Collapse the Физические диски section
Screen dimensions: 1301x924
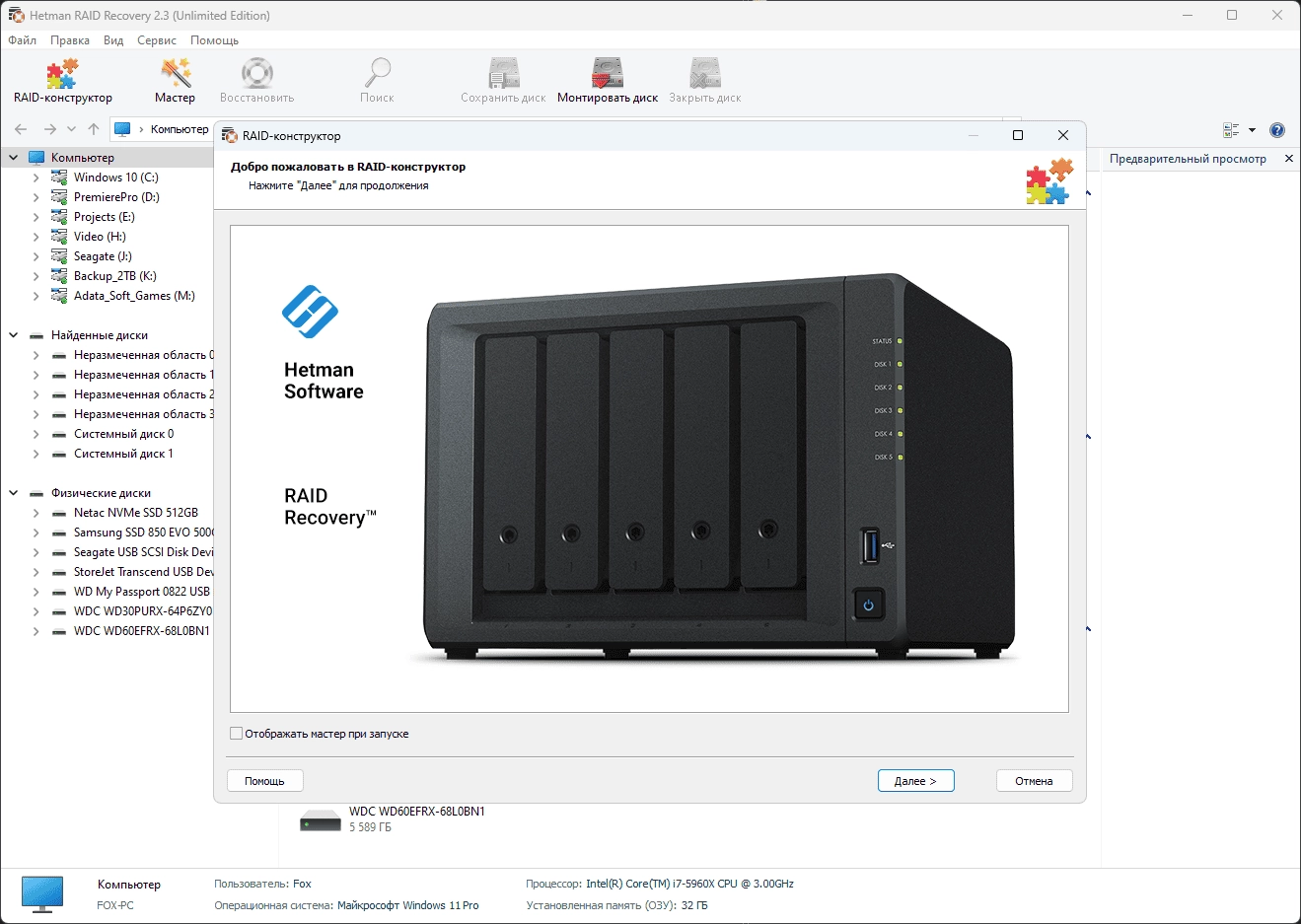point(14,493)
